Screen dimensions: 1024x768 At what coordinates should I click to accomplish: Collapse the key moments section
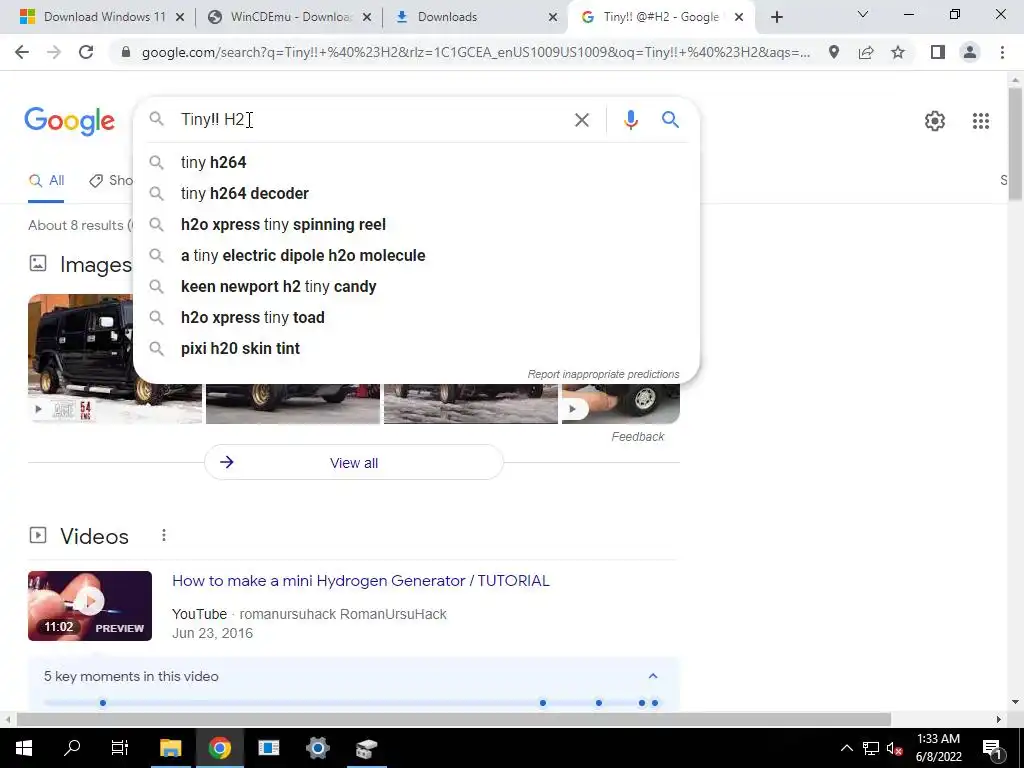[652, 676]
